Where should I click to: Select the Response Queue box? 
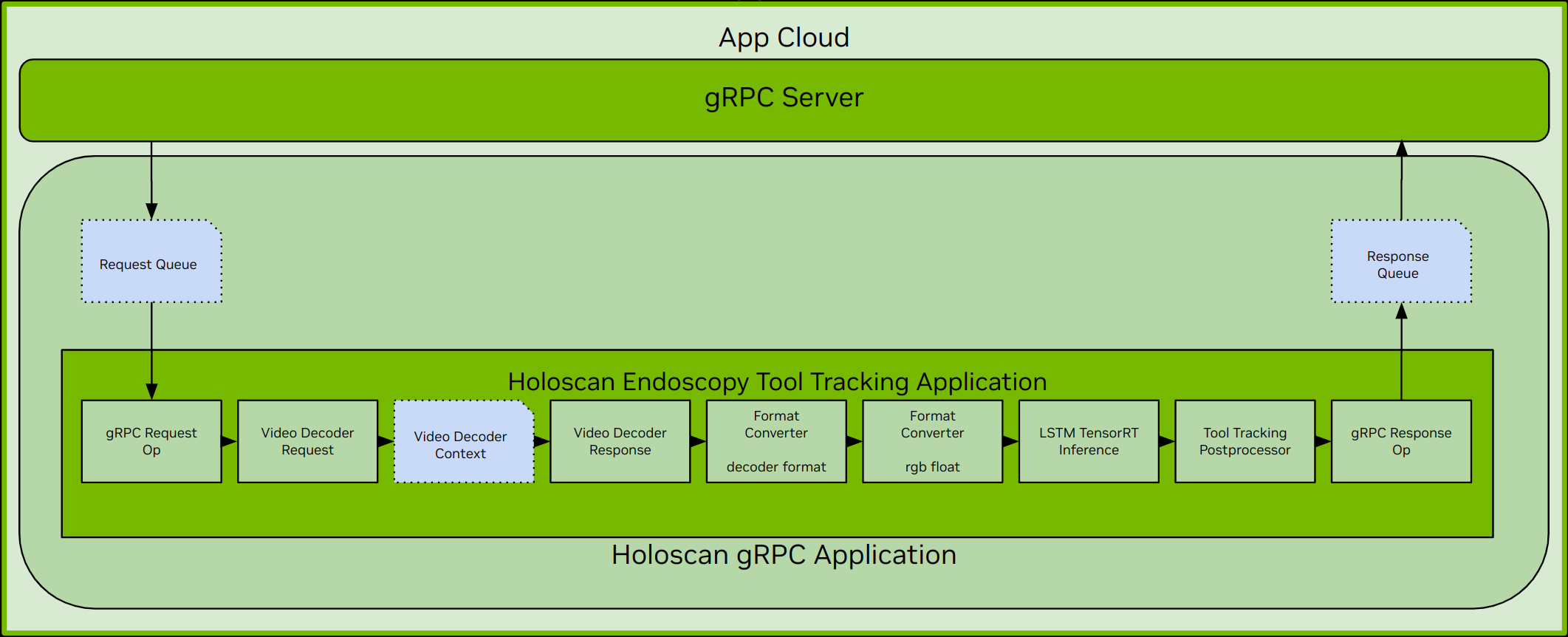pyautogui.click(x=1401, y=261)
